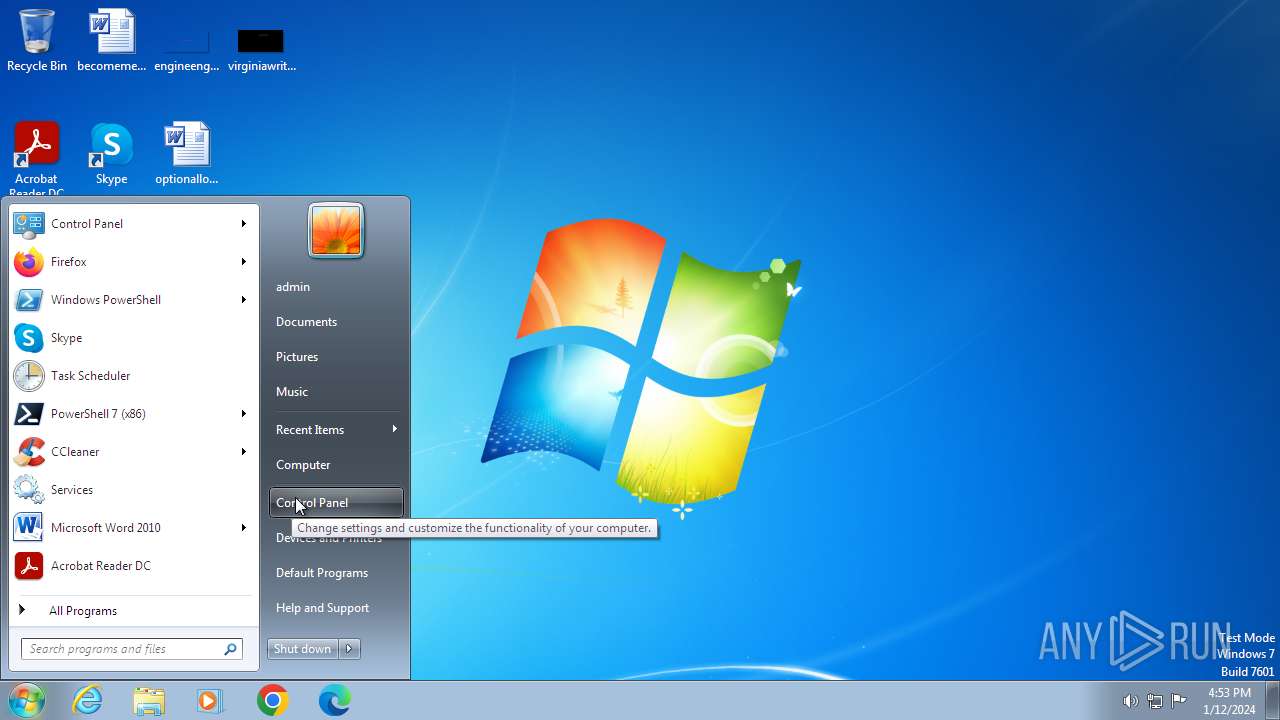This screenshot has height=720, width=1280.
Task: Launch Microsoft Edge from taskbar
Action: pos(334,701)
